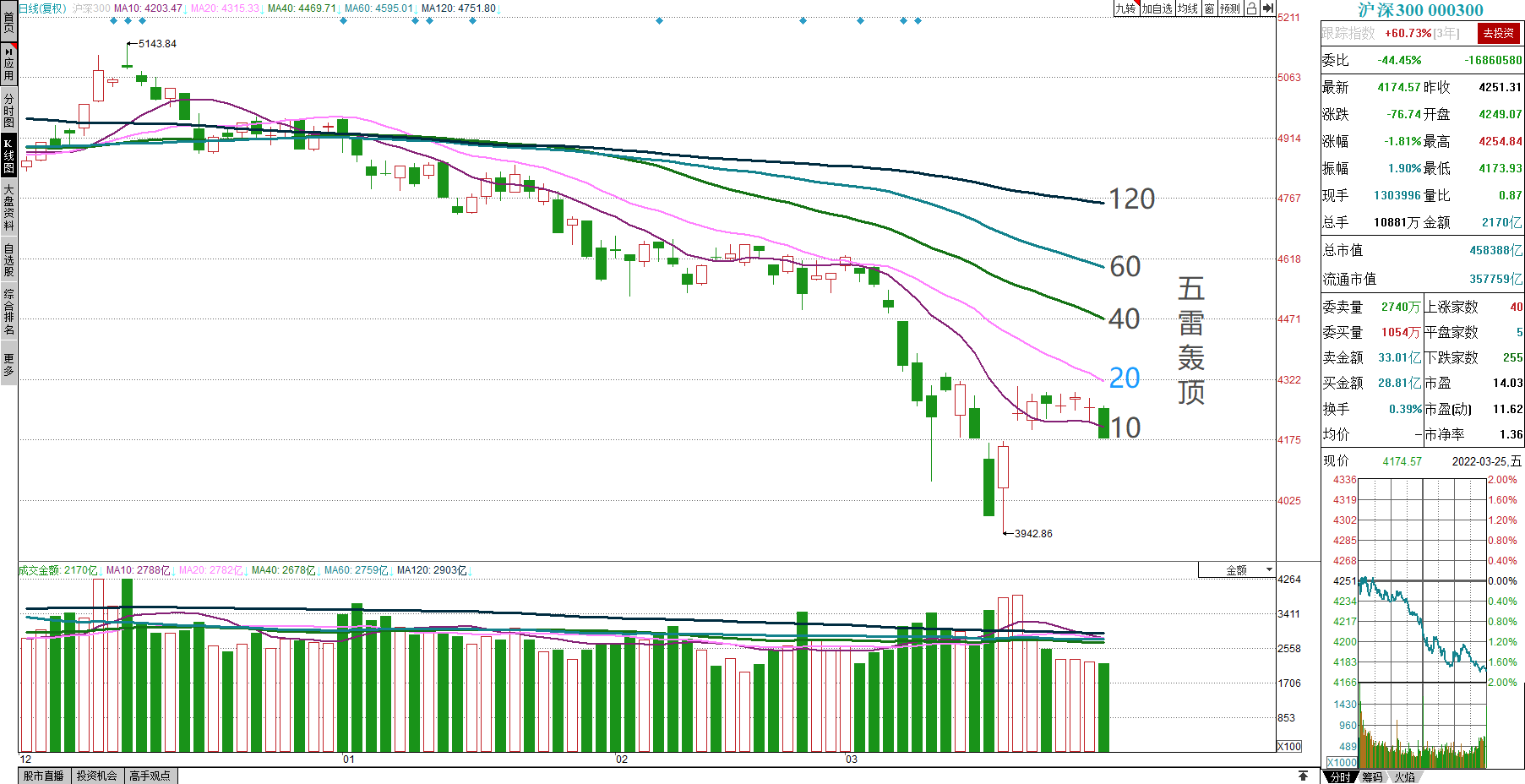Click the first blue diamond event marker
The height and width of the screenshot is (784, 1525).
pos(114,21)
